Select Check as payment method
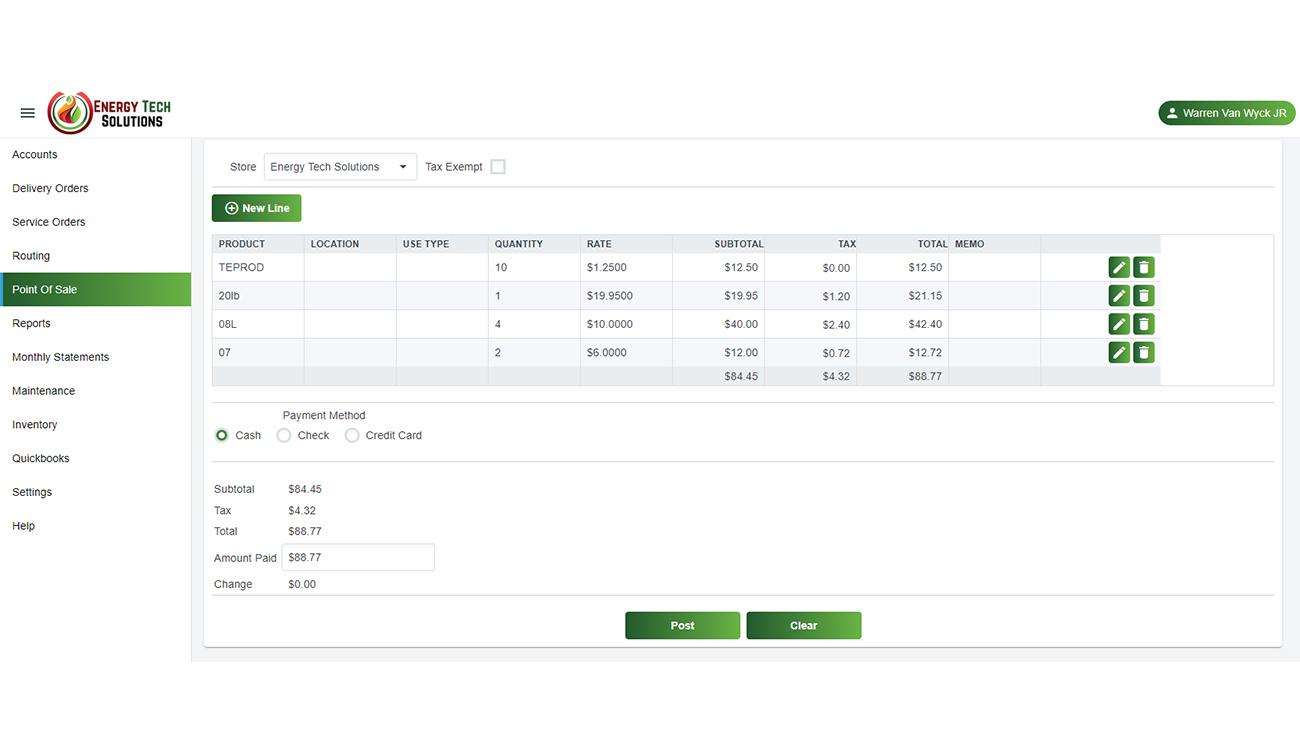This screenshot has width=1300, height=750. pyautogui.click(x=284, y=436)
